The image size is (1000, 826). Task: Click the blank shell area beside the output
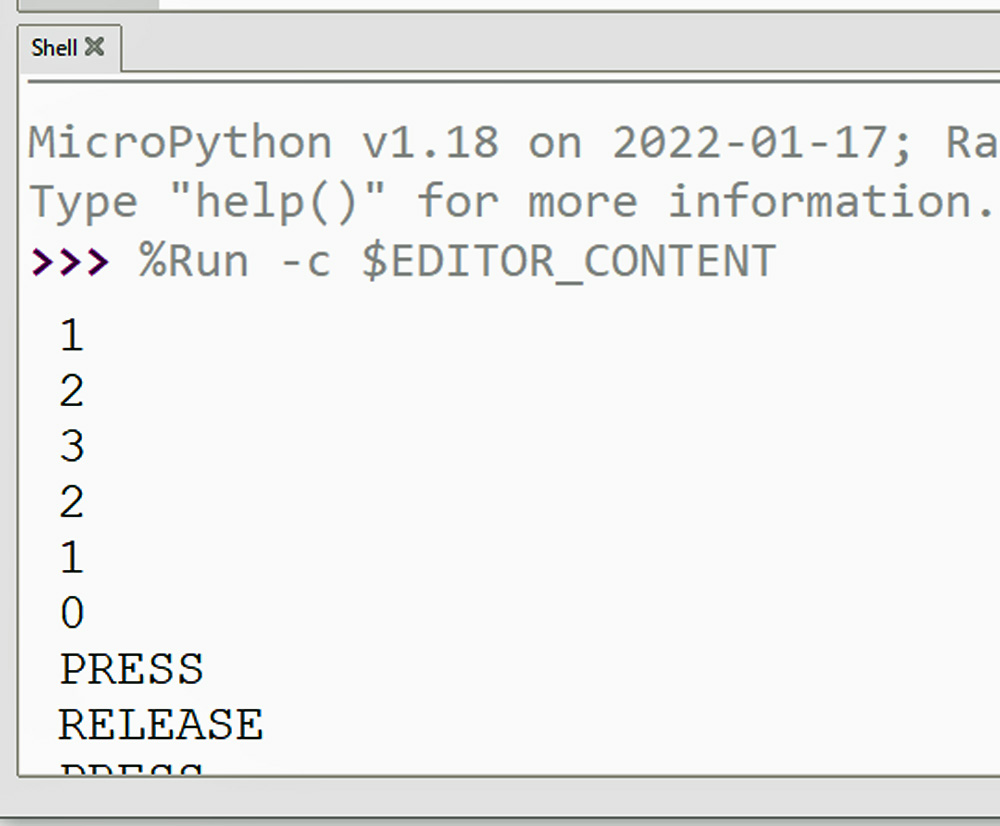pos(574,510)
